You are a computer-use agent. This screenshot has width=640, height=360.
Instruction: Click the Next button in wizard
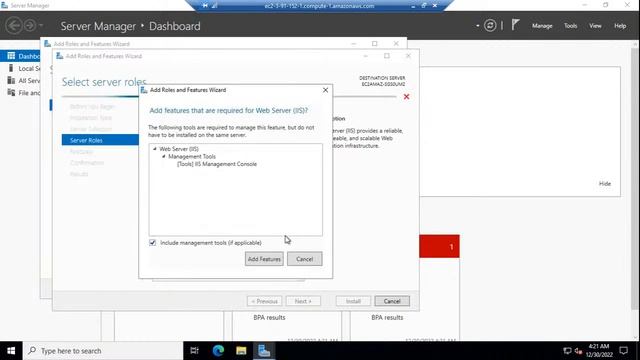(x=303, y=301)
